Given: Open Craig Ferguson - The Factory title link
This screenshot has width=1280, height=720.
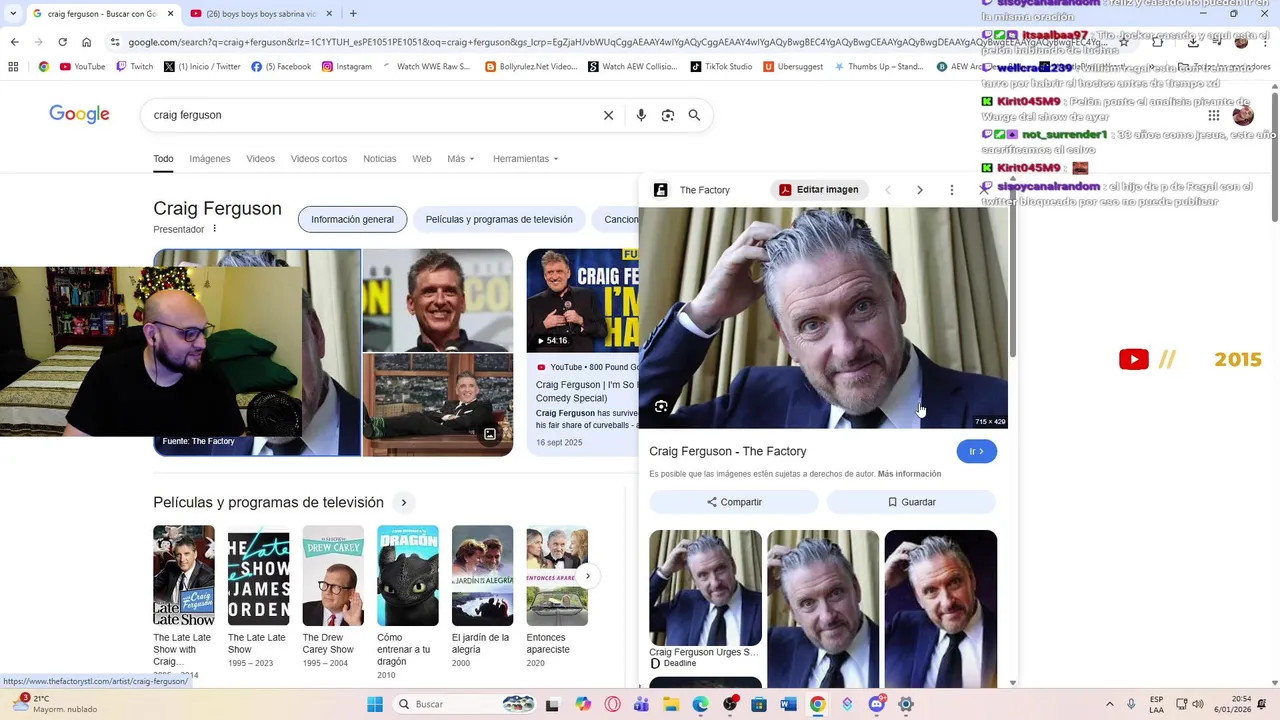Looking at the screenshot, I should tap(728, 451).
